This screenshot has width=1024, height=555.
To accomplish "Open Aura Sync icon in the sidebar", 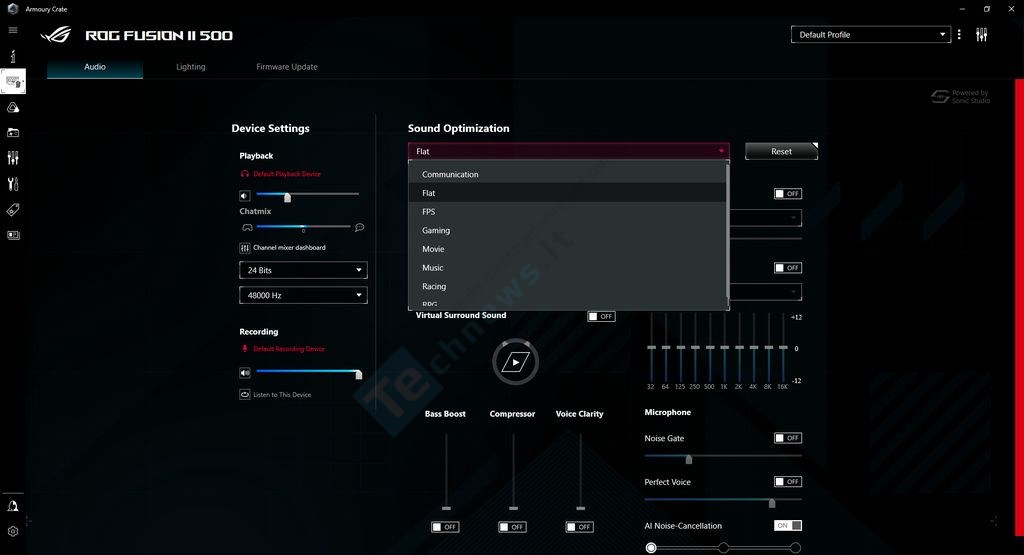I will (x=12, y=108).
